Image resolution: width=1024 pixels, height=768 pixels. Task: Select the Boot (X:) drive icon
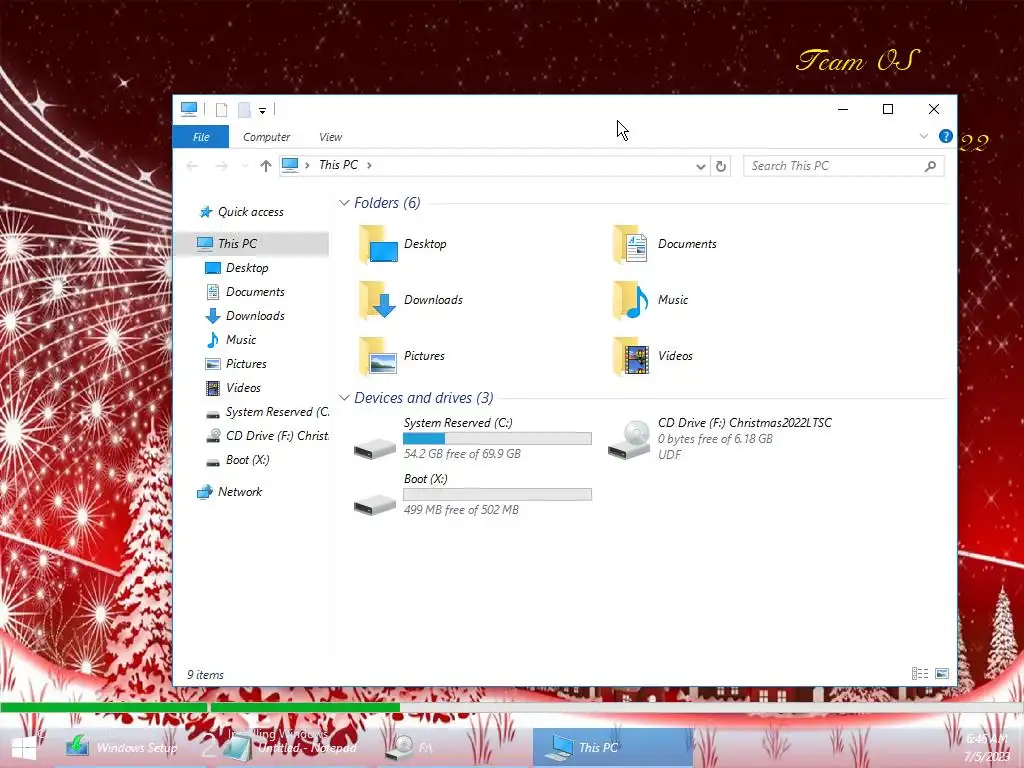(374, 504)
